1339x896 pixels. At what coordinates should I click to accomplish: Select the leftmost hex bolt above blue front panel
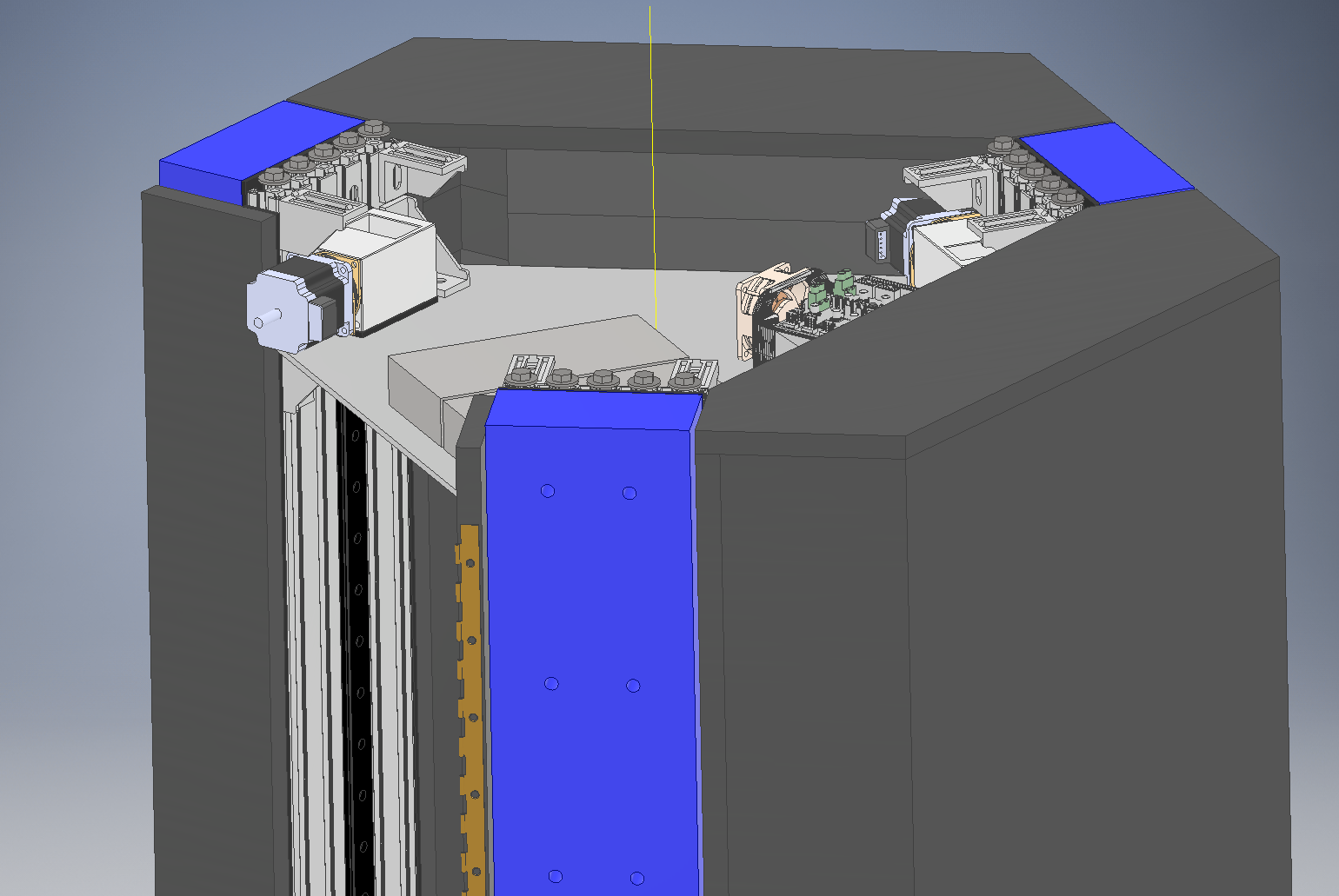[x=522, y=376]
